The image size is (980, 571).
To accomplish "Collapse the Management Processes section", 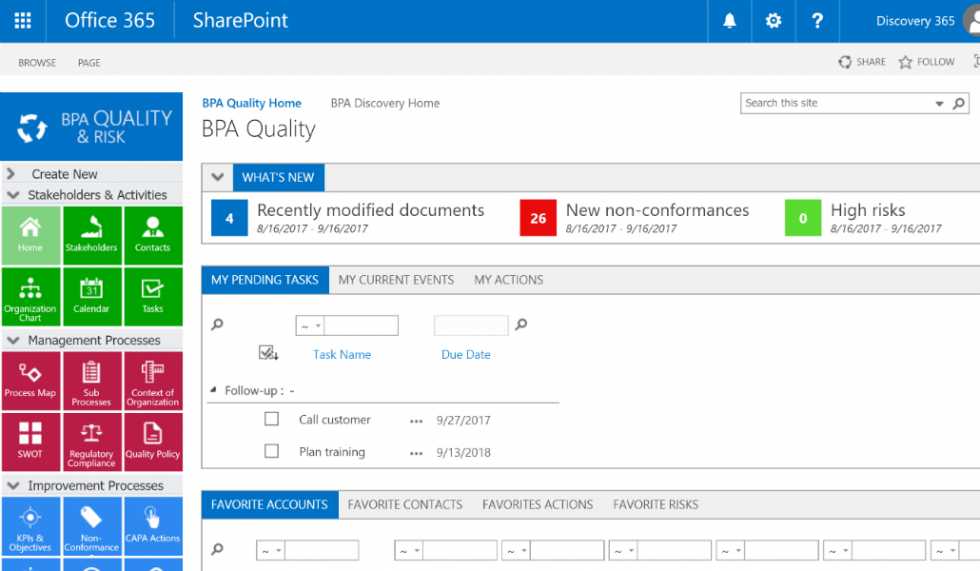I will [13, 340].
